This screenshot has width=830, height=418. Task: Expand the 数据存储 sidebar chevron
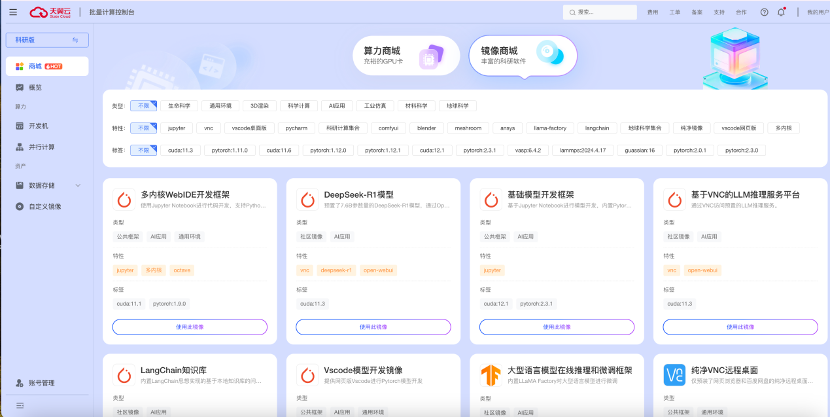pos(78,186)
